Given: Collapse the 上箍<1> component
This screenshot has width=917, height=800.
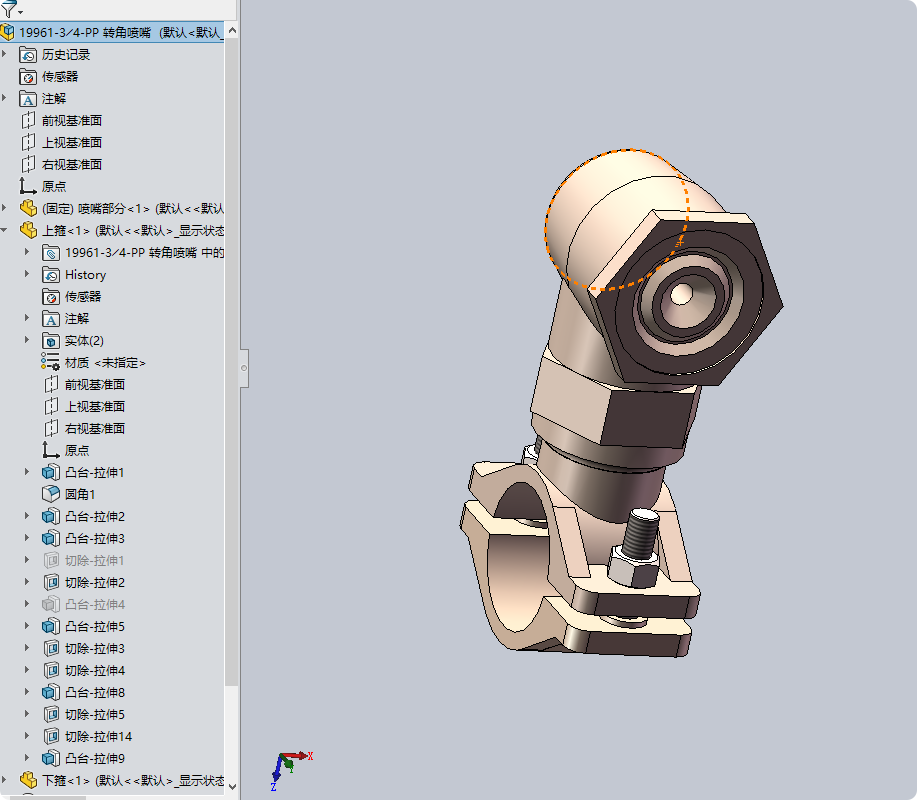Looking at the screenshot, I should (5, 230).
